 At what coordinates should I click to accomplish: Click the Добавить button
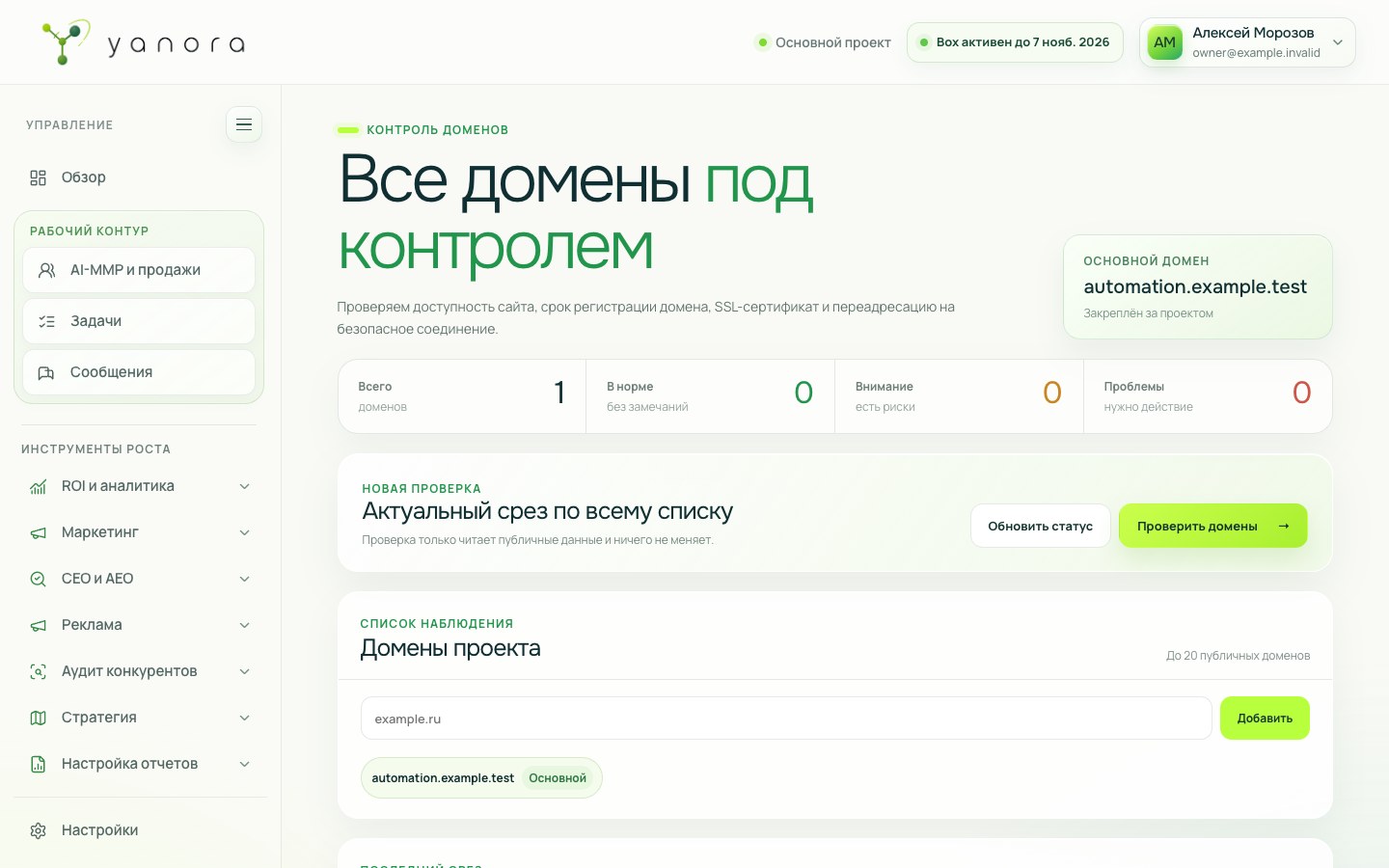(x=1265, y=719)
